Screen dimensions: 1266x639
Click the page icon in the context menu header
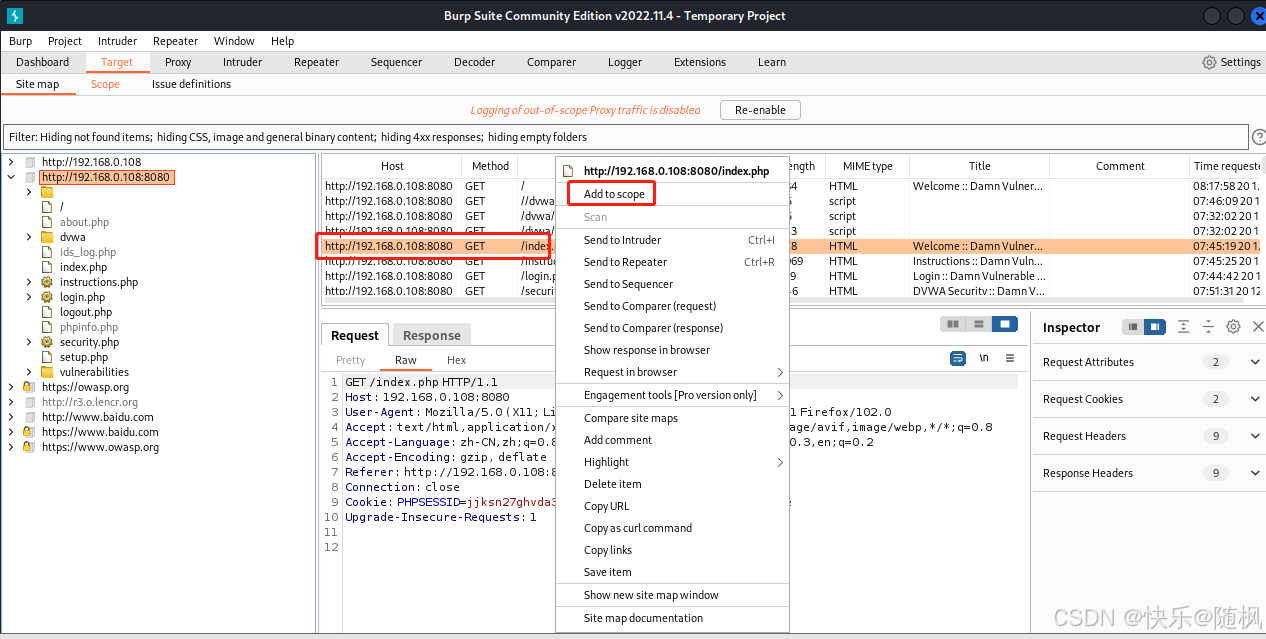(569, 171)
